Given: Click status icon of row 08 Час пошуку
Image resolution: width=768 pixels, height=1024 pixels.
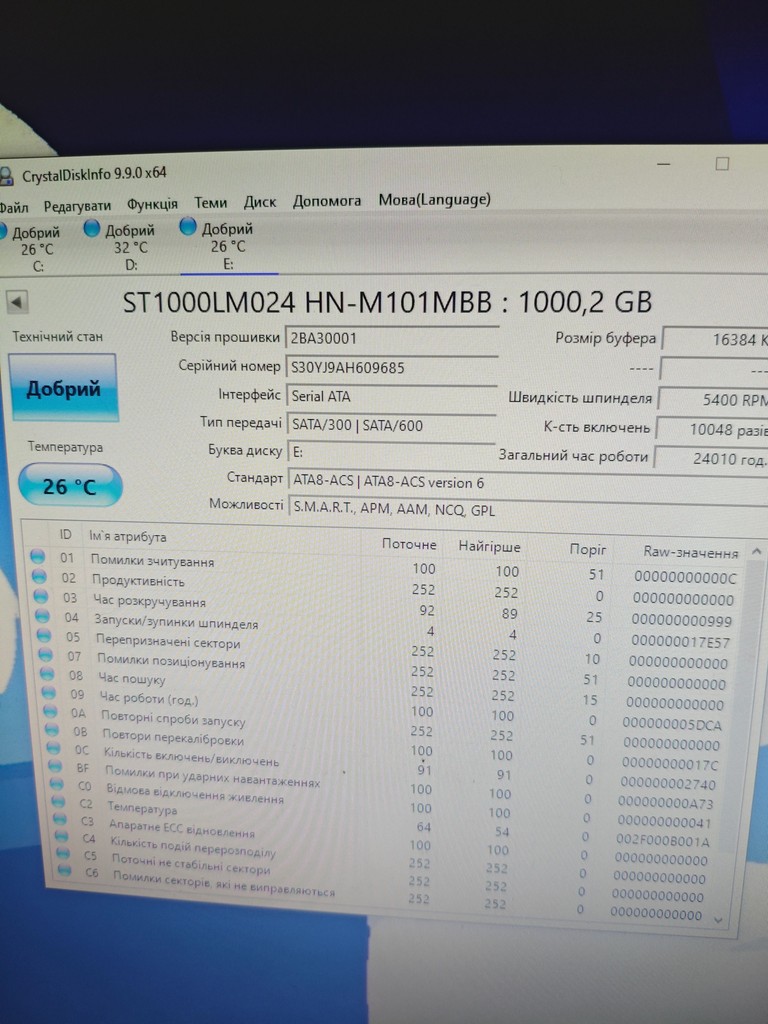Looking at the screenshot, I should coord(48,673).
